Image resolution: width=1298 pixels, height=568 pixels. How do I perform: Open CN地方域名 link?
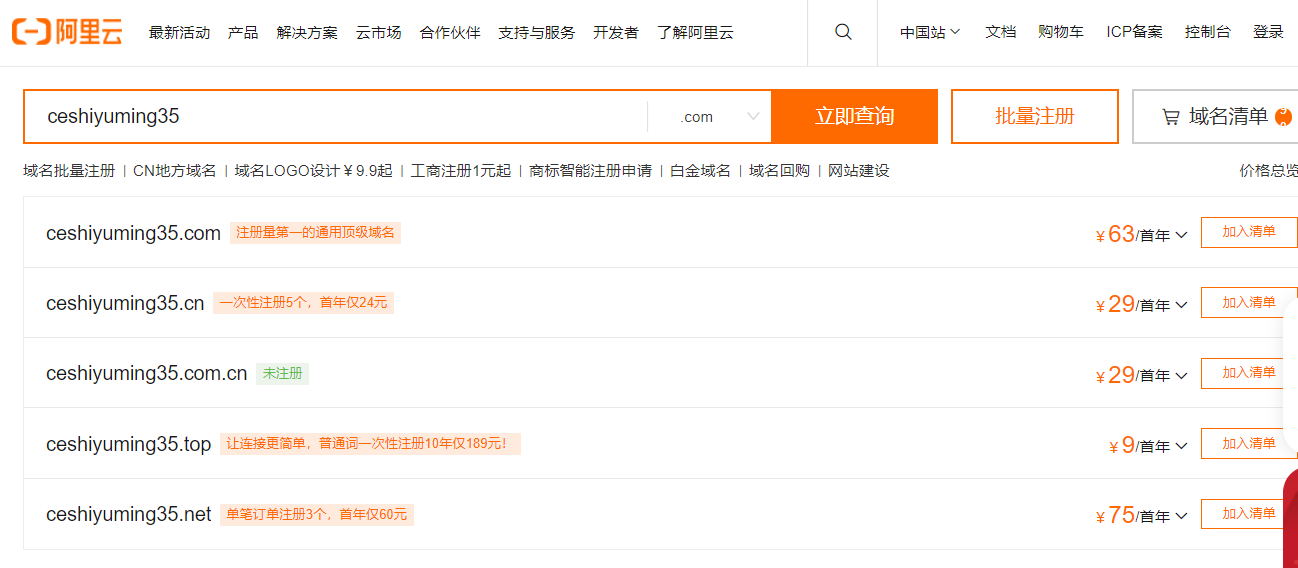[x=175, y=171]
